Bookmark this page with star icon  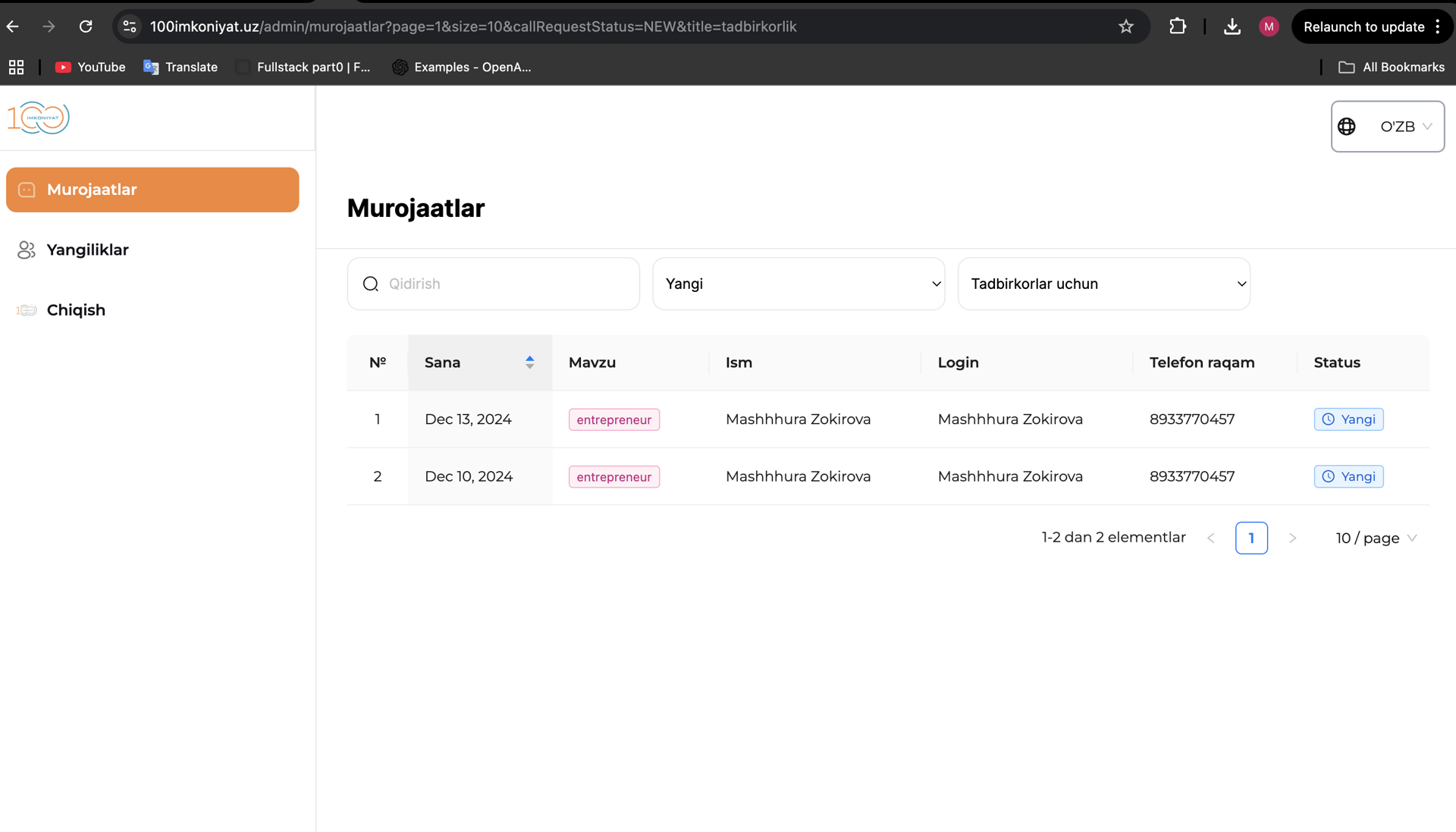1125,27
